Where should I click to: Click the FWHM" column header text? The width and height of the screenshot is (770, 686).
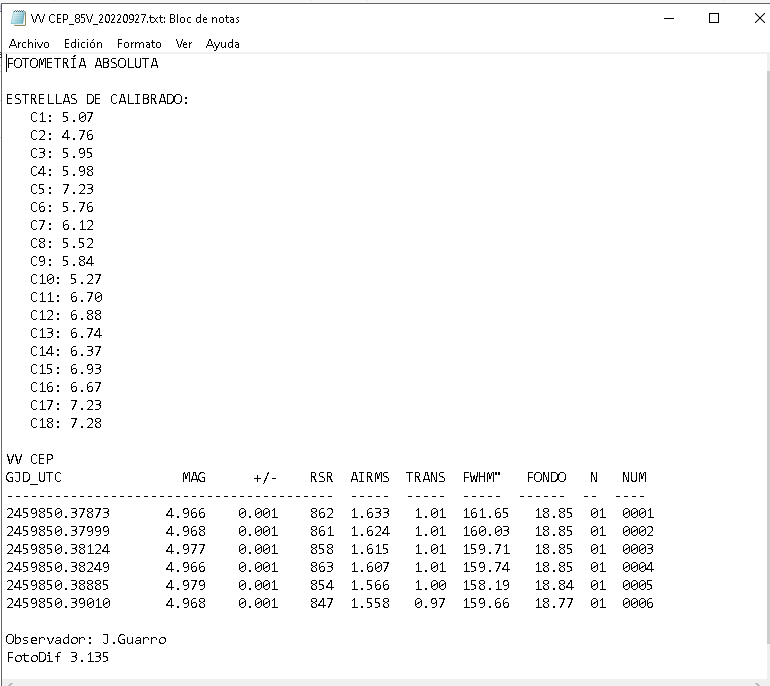tap(482, 477)
